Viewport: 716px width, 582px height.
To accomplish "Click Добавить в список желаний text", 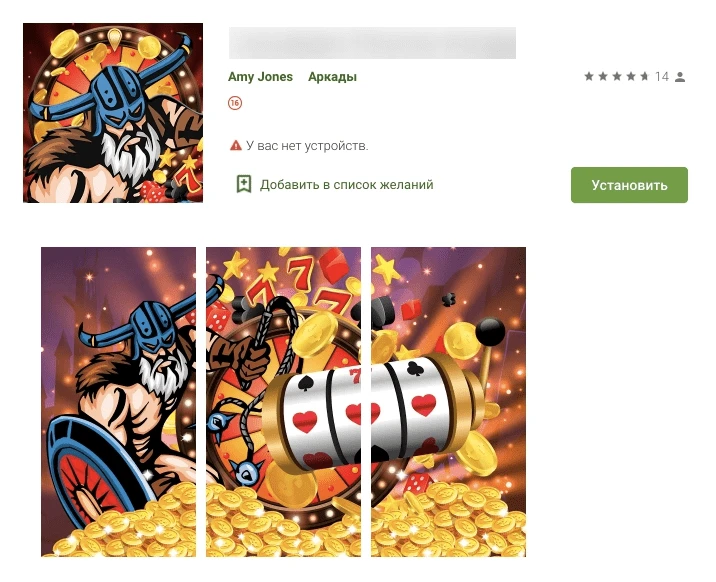I will click(347, 185).
